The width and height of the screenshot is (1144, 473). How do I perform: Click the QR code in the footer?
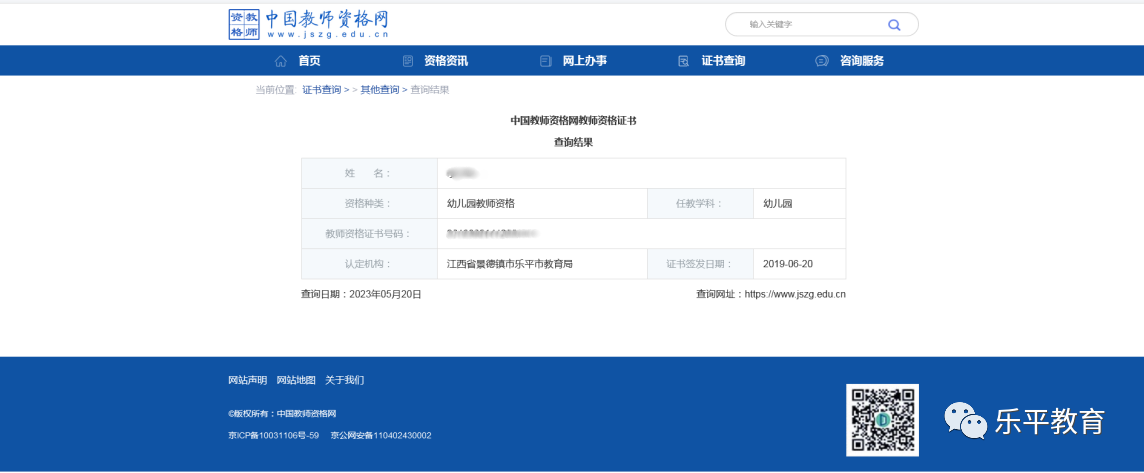pos(882,420)
